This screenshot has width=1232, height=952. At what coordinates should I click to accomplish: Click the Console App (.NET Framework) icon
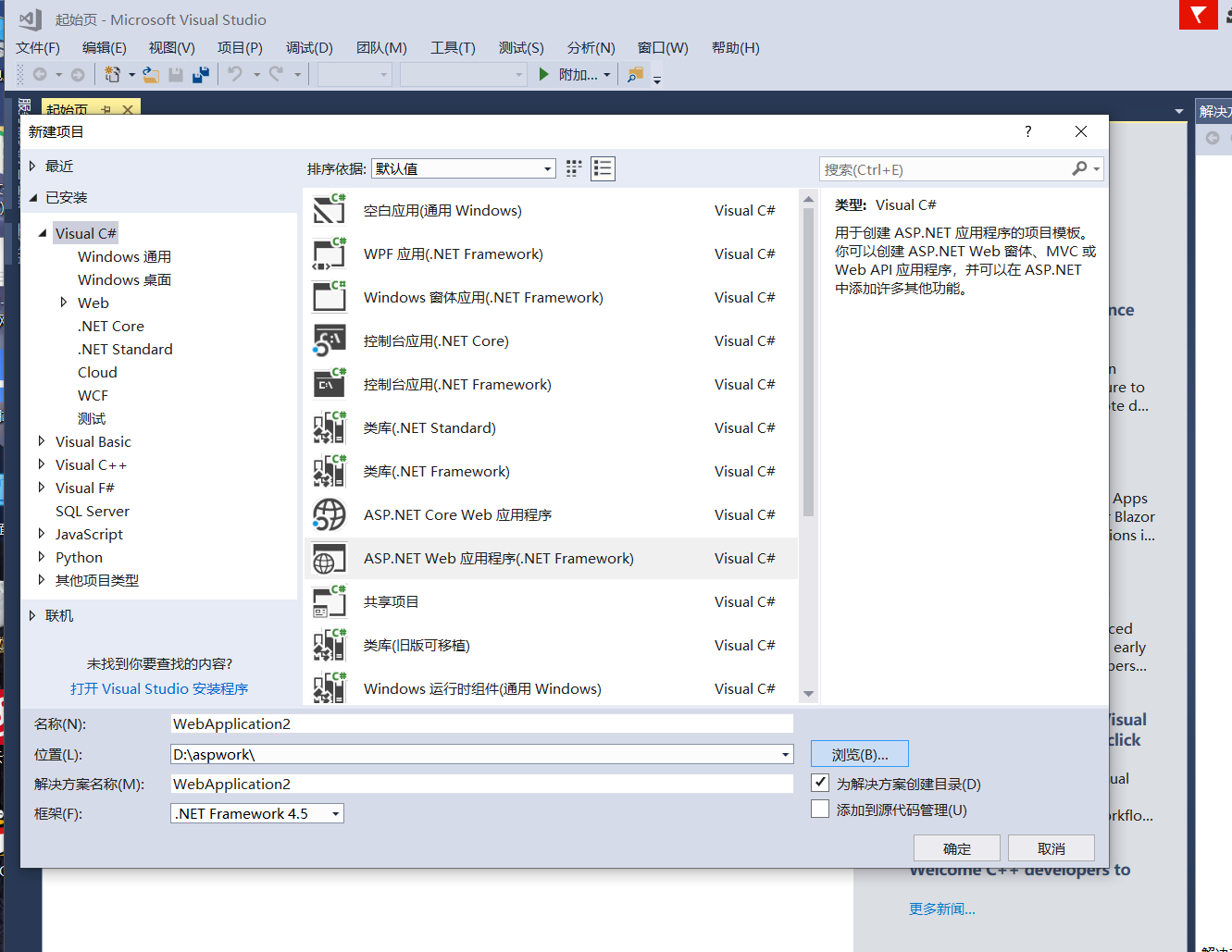coord(330,384)
